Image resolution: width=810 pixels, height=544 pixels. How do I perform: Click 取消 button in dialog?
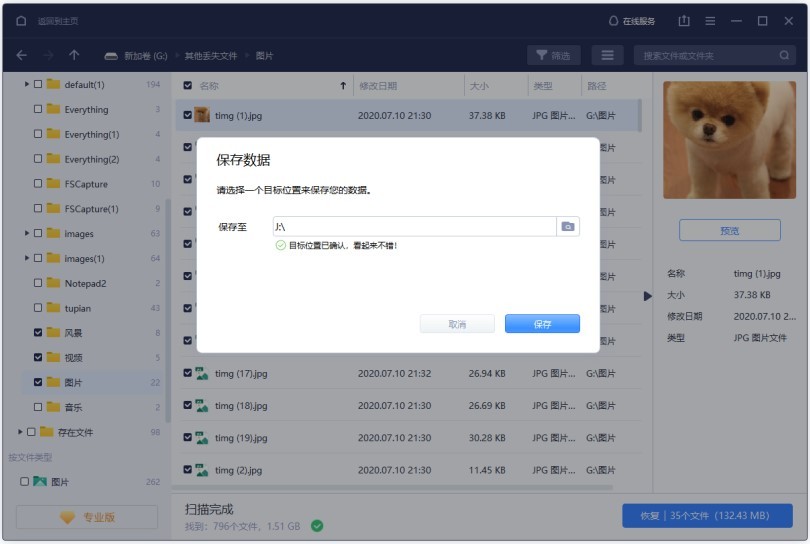(x=457, y=324)
